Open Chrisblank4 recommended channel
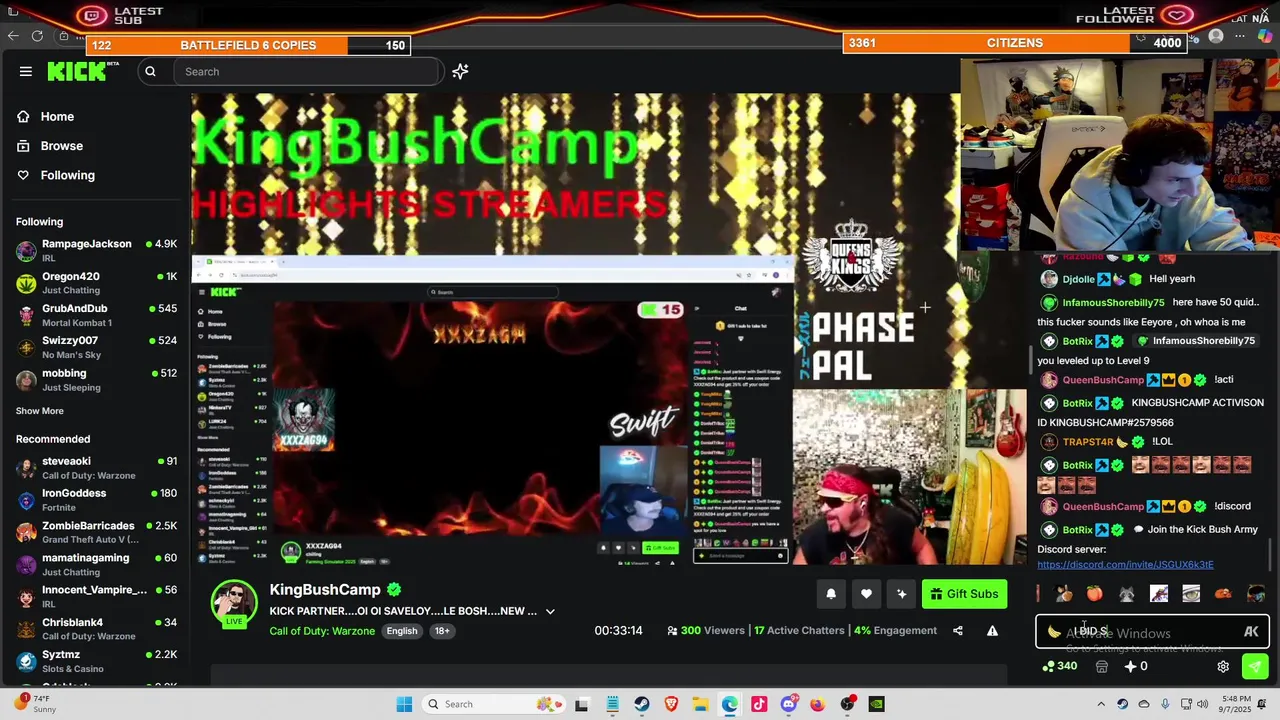1280x720 pixels. 95,629
